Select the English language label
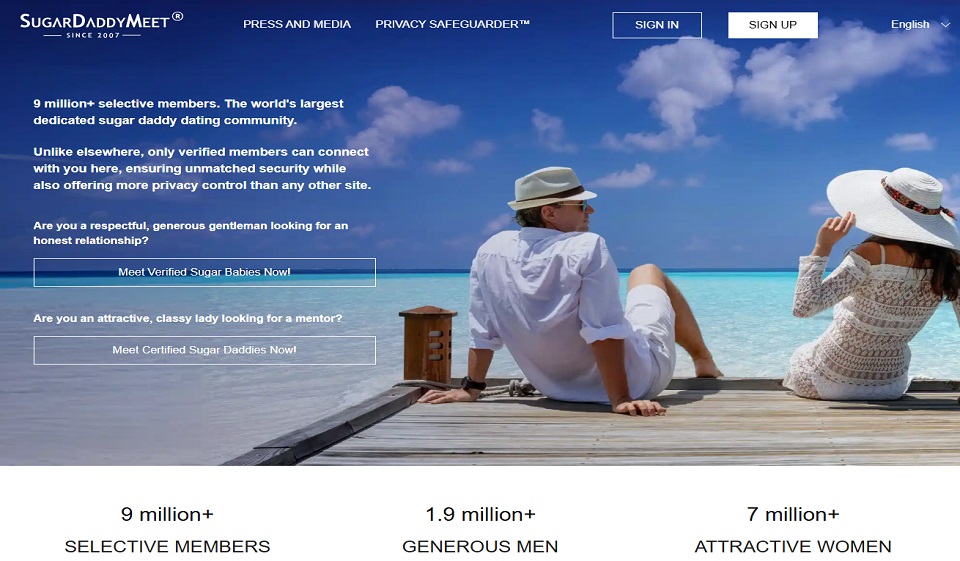 (x=910, y=24)
